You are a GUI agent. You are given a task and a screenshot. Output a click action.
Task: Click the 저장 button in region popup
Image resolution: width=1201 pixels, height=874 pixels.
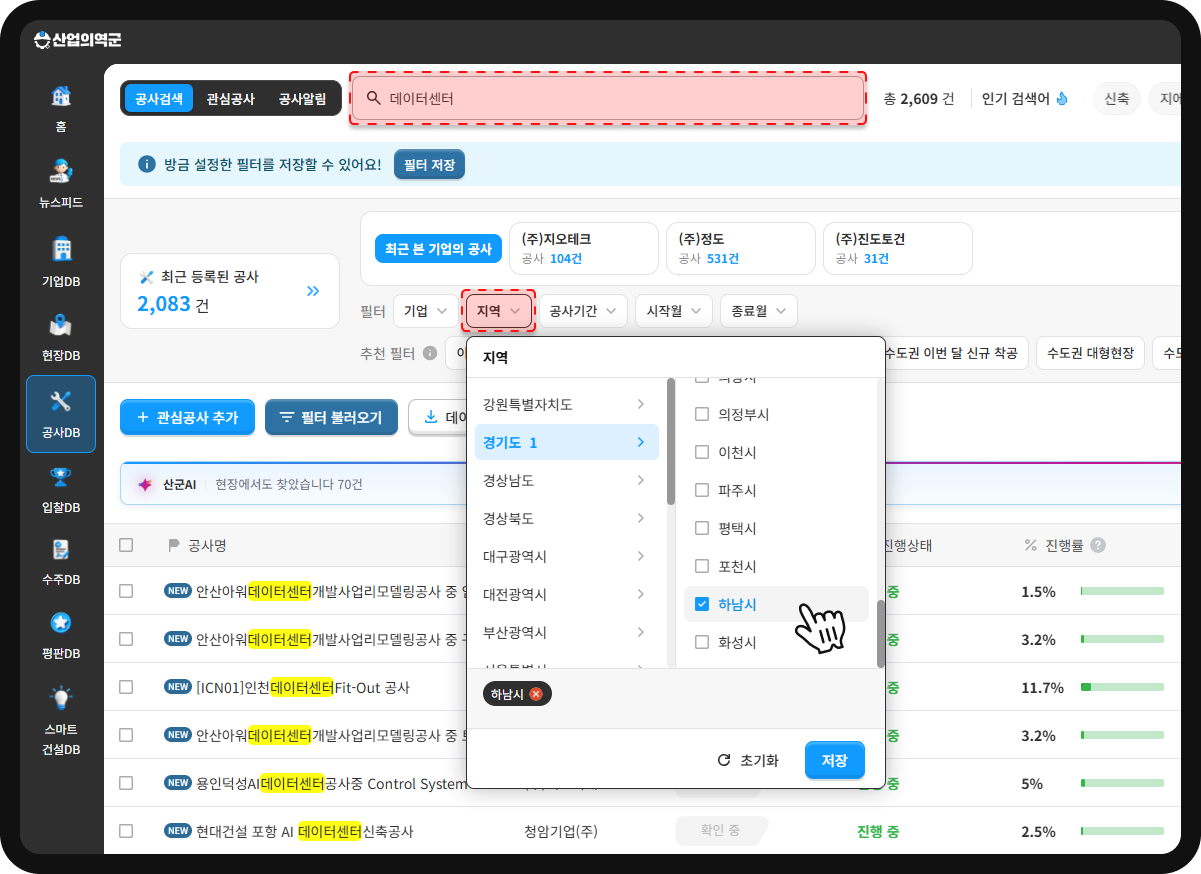(x=835, y=760)
